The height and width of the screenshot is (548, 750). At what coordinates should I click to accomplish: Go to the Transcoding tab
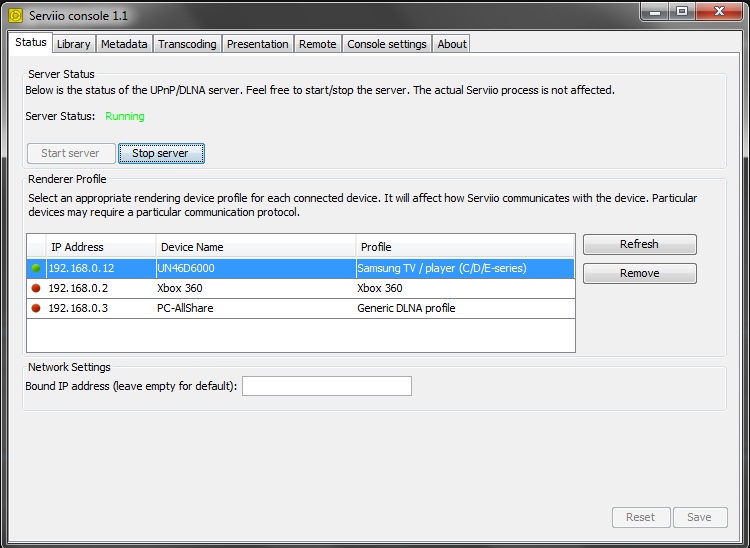[x=187, y=44]
